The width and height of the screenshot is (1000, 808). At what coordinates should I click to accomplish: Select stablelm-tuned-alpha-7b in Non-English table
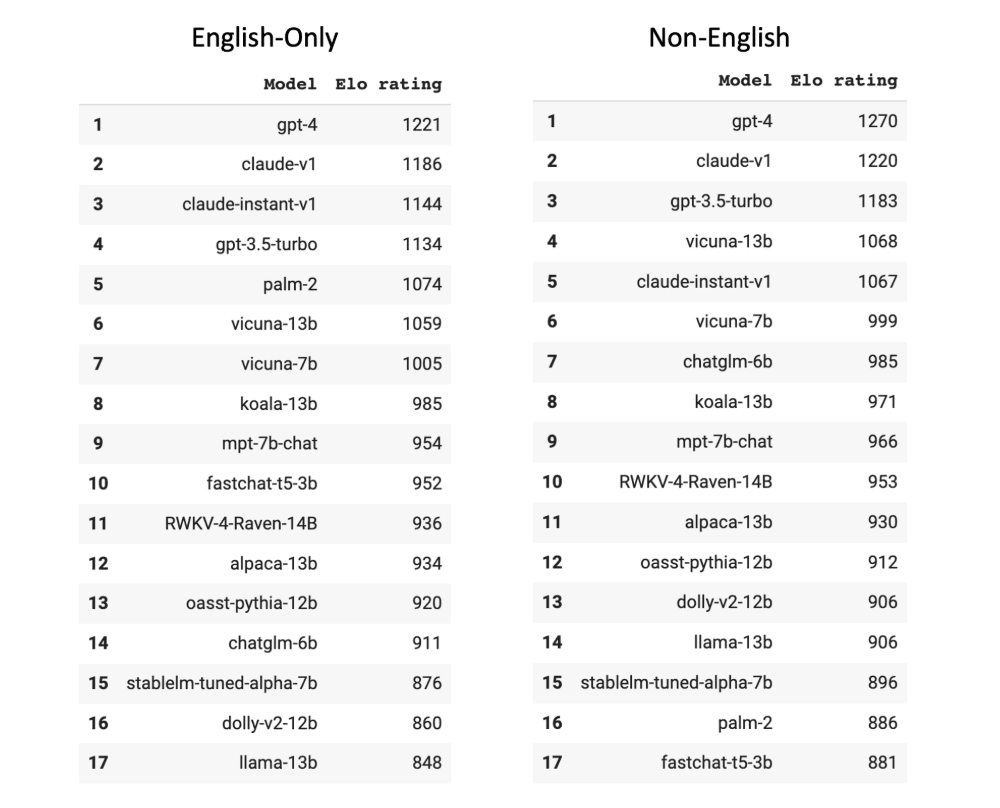676,682
